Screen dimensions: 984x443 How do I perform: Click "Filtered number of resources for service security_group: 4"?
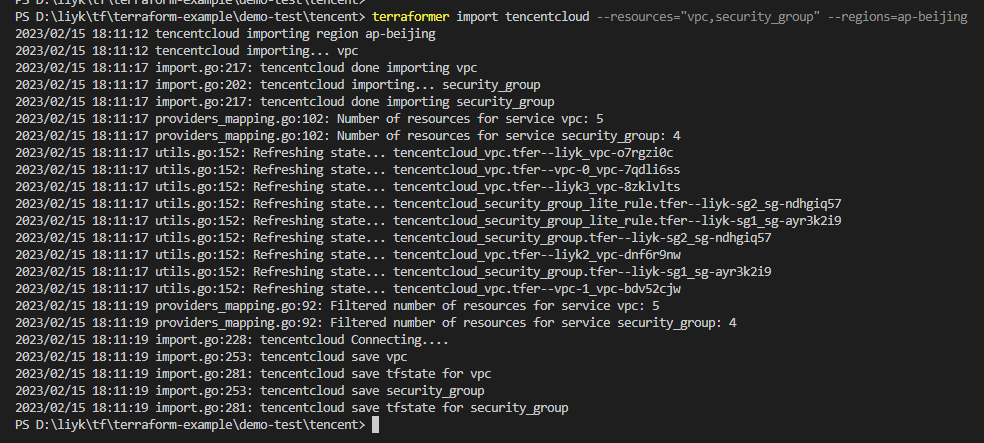(x=533, y=323)
